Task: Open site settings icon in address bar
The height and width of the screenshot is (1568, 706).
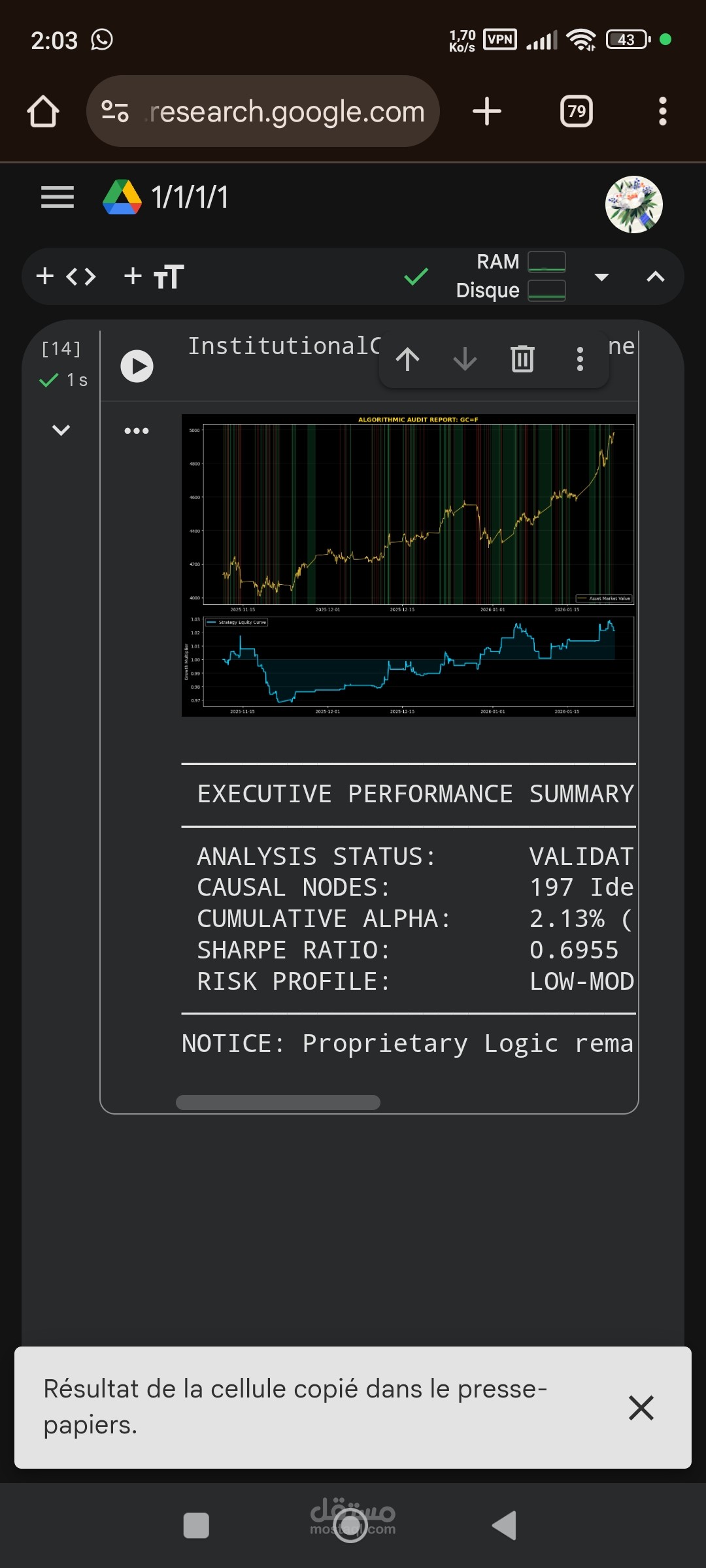Action: [x=115, y=111]
